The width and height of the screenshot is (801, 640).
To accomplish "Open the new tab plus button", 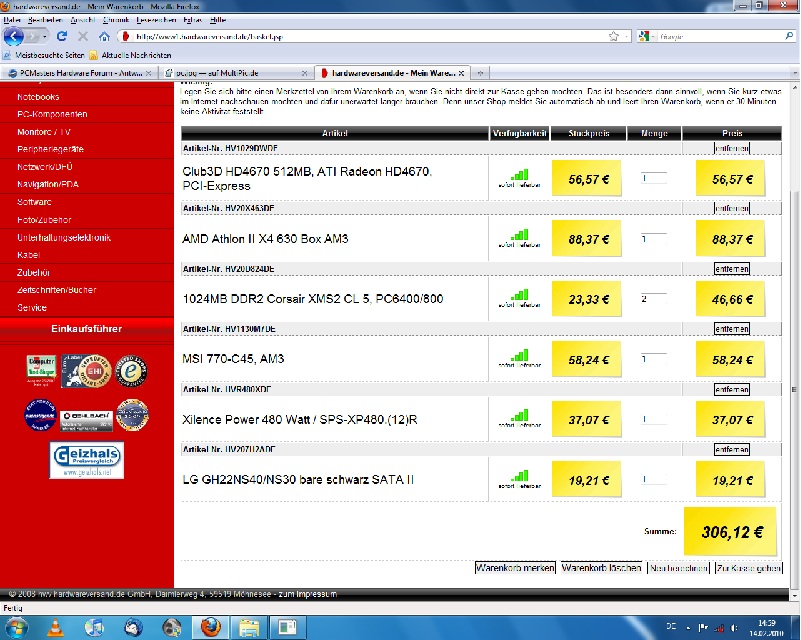I will 480,73.
